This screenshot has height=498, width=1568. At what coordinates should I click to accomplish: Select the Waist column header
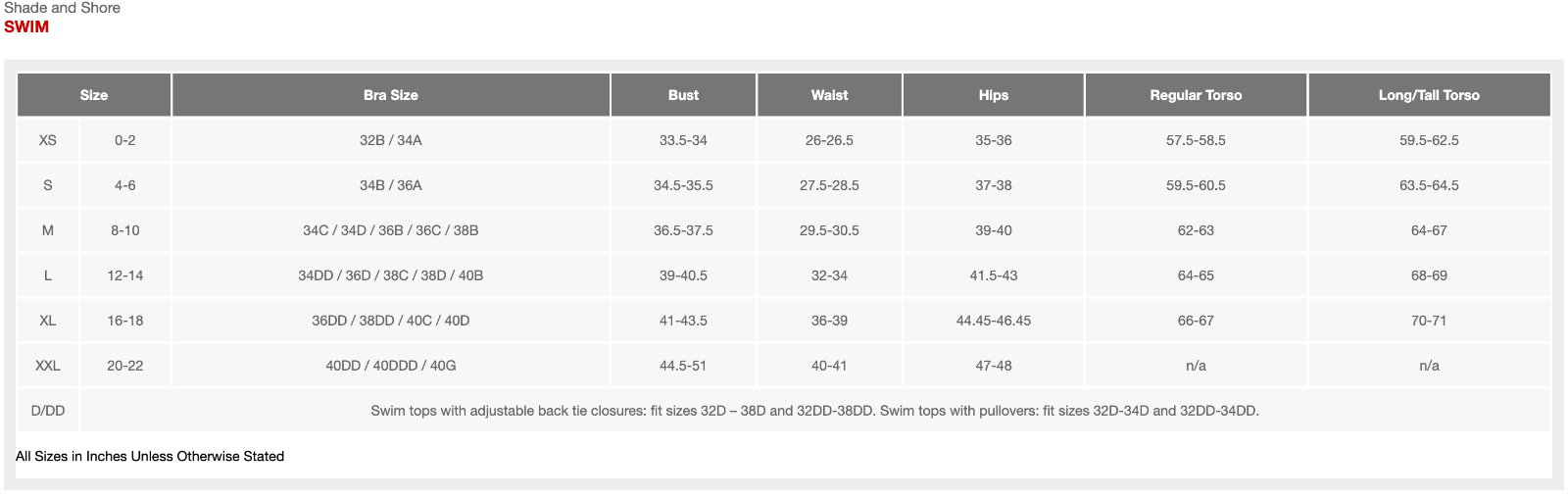(829, 95)
